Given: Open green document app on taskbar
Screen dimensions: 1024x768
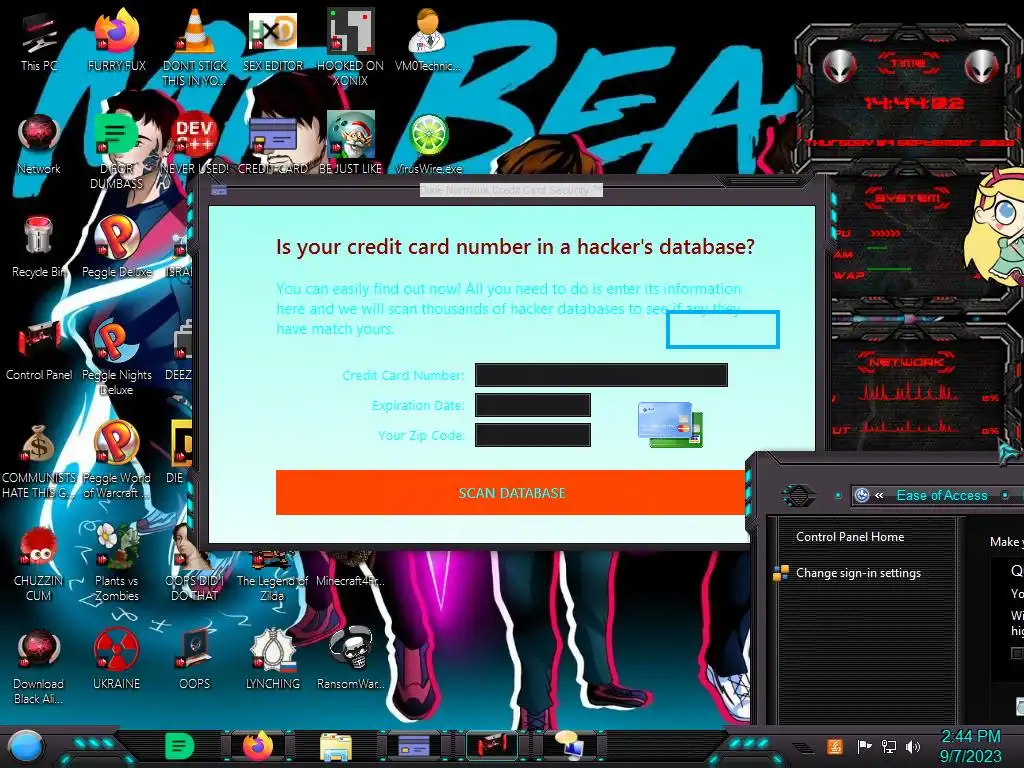Looking at the screenshot, I should pos(179,746).
